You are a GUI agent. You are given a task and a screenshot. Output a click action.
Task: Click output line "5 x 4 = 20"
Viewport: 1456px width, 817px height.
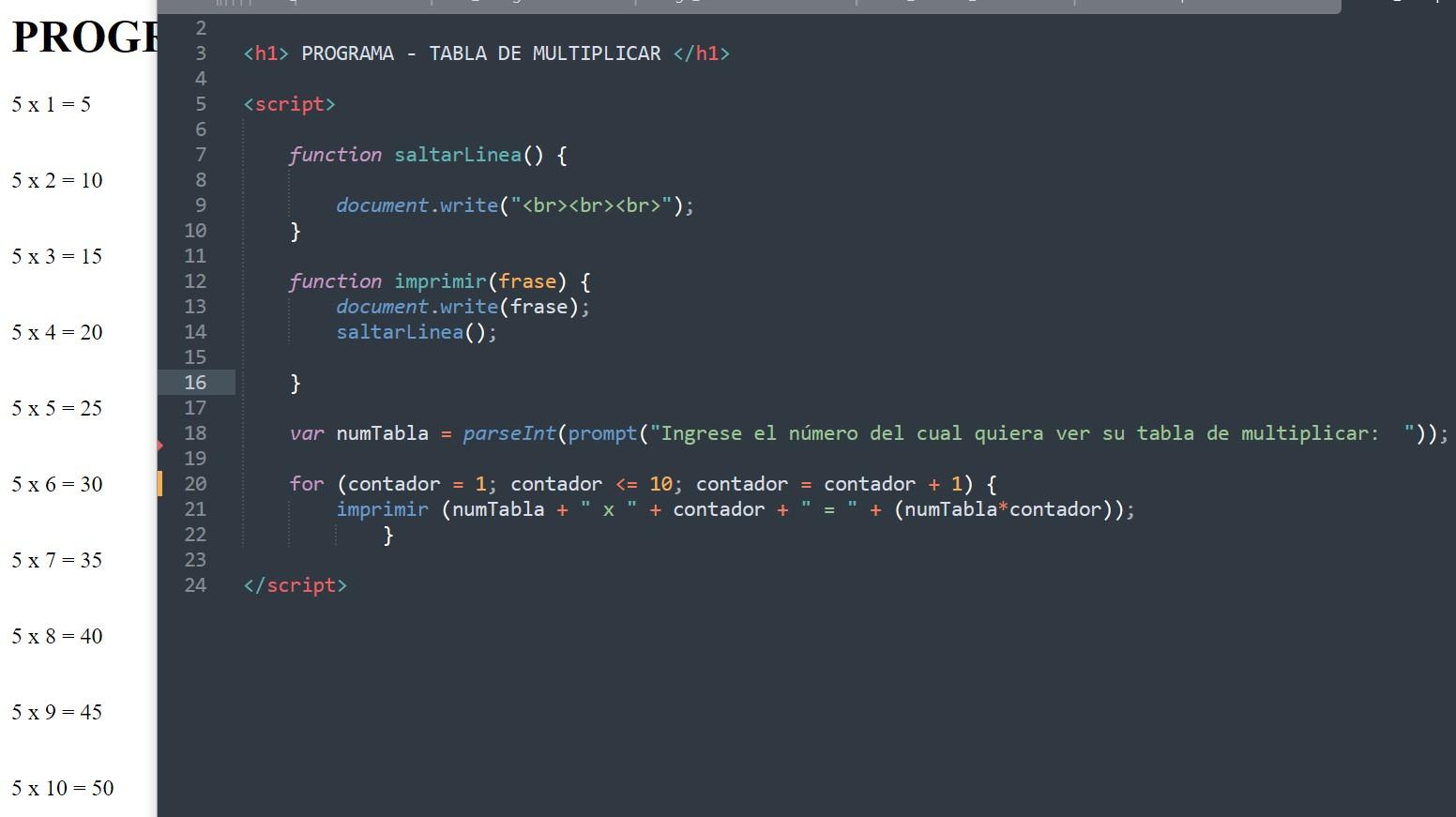point(56,332)
